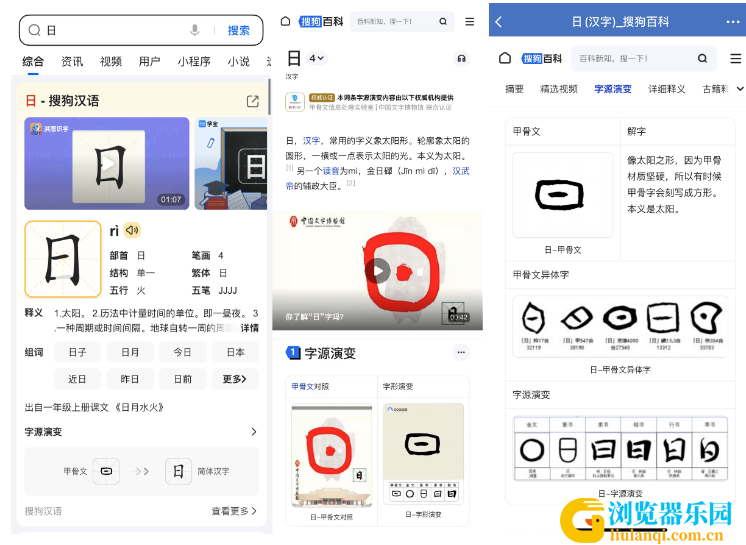Play the 中国文字博物馆 video
The height and width of the screenshot is (545, 746).
(378, 271)
